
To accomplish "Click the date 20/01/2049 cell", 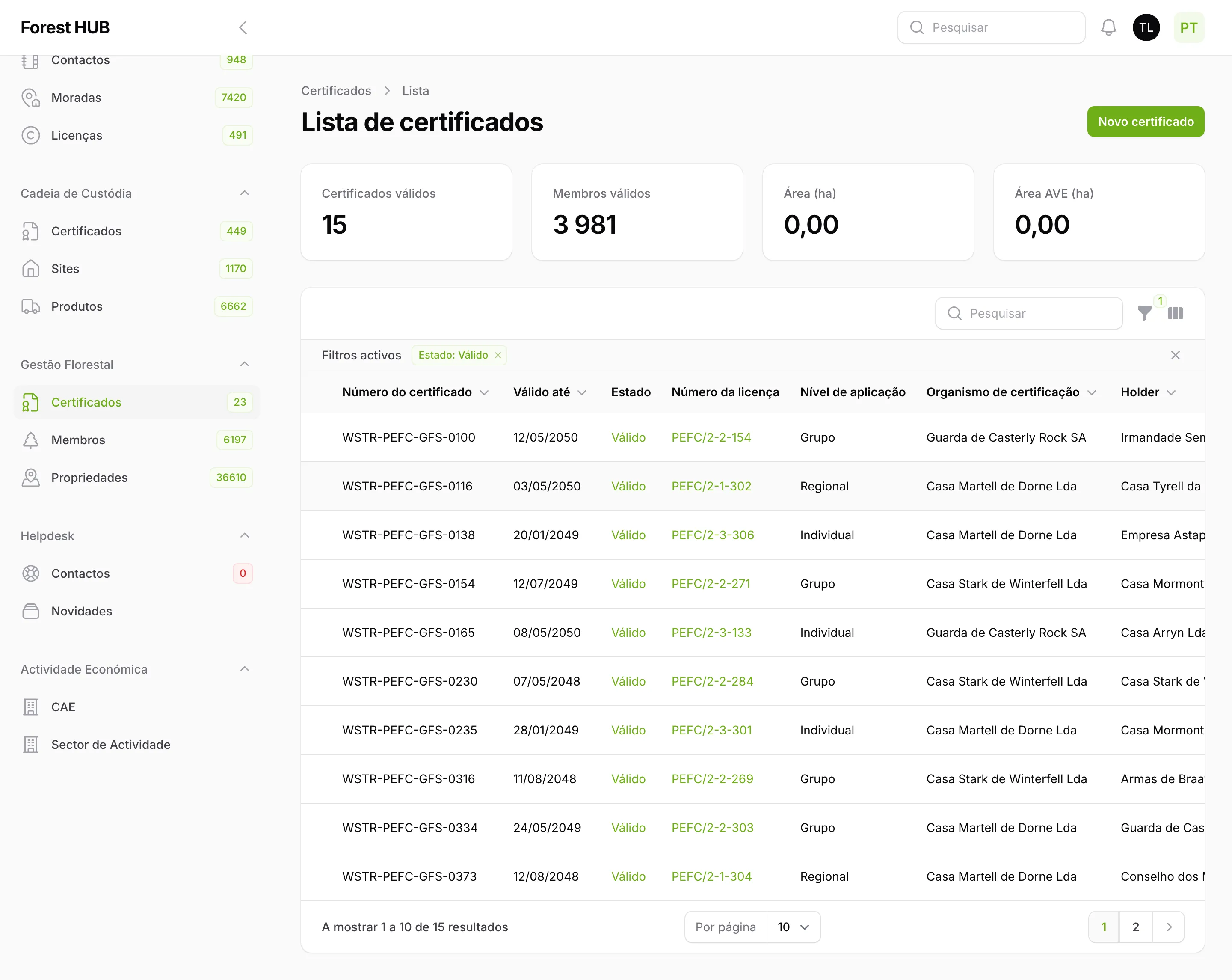I will pyautogui.click(x=546, y=535).
